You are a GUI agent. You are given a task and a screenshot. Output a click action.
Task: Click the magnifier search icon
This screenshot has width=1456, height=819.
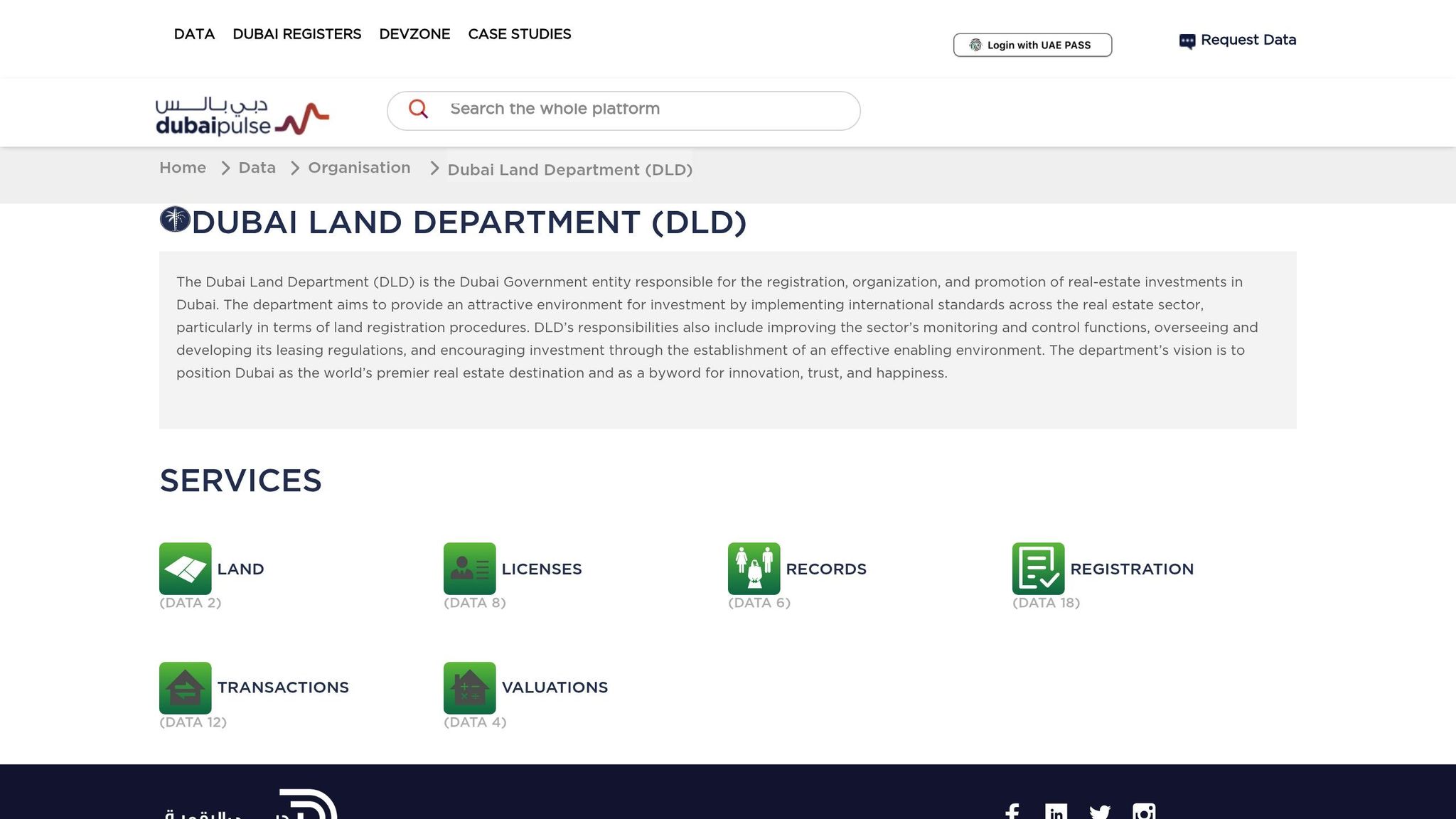[419, 109]
